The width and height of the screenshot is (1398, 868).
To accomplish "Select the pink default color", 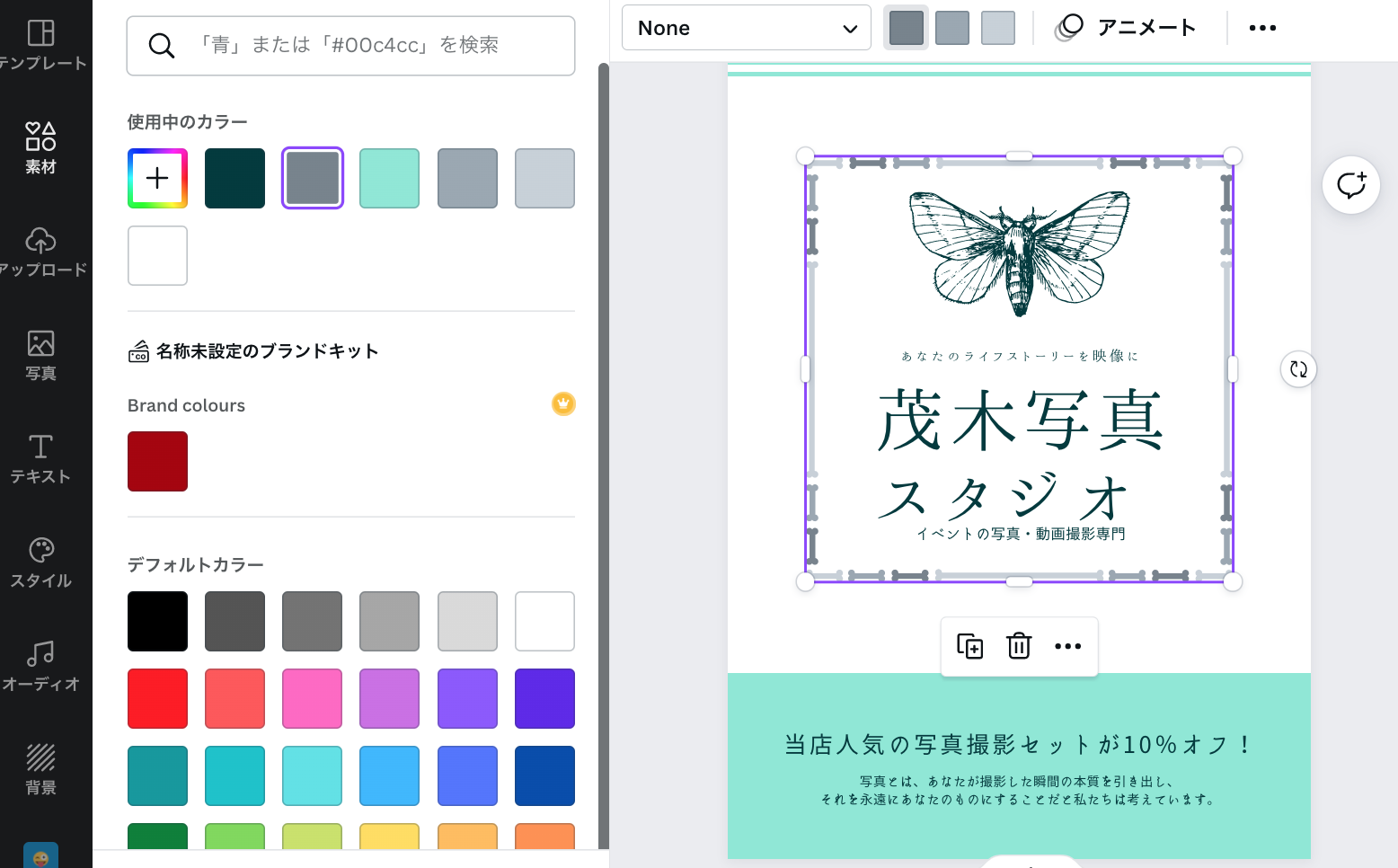I will (x=313, y=698).
